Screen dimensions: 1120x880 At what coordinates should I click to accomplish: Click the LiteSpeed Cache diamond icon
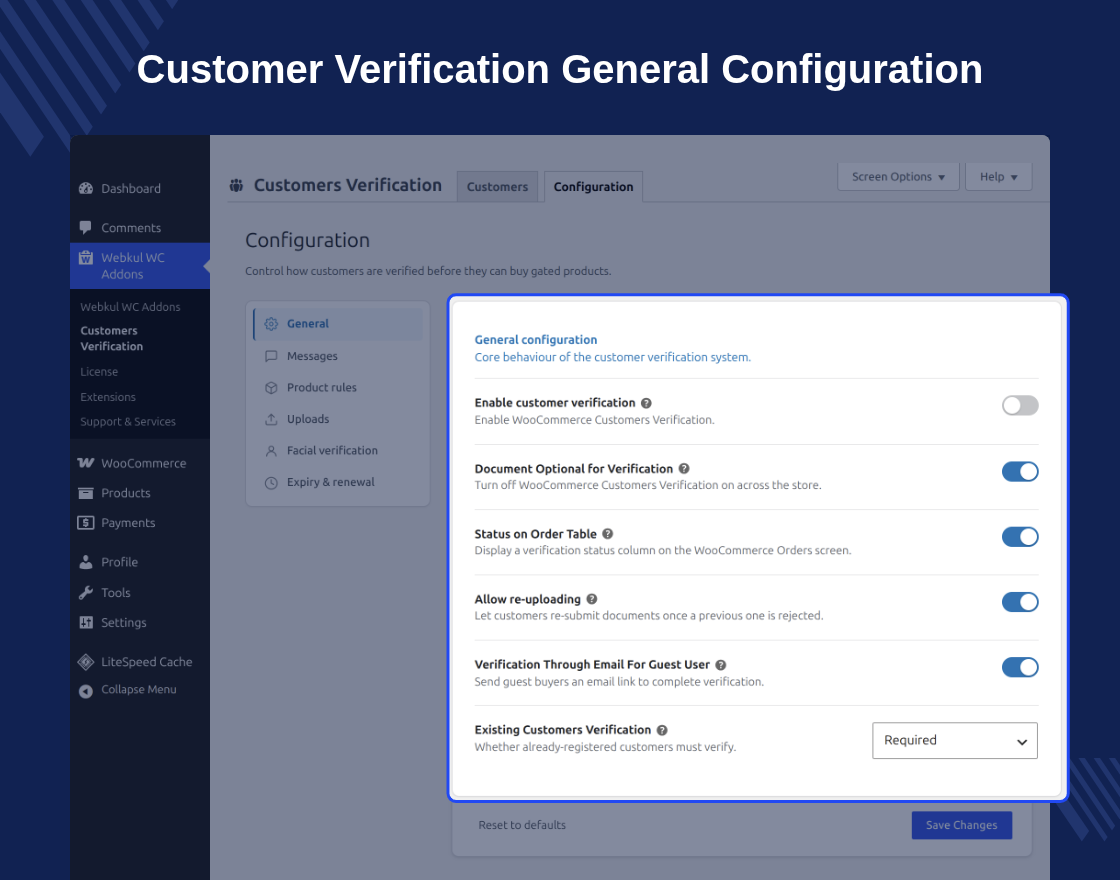86,662
